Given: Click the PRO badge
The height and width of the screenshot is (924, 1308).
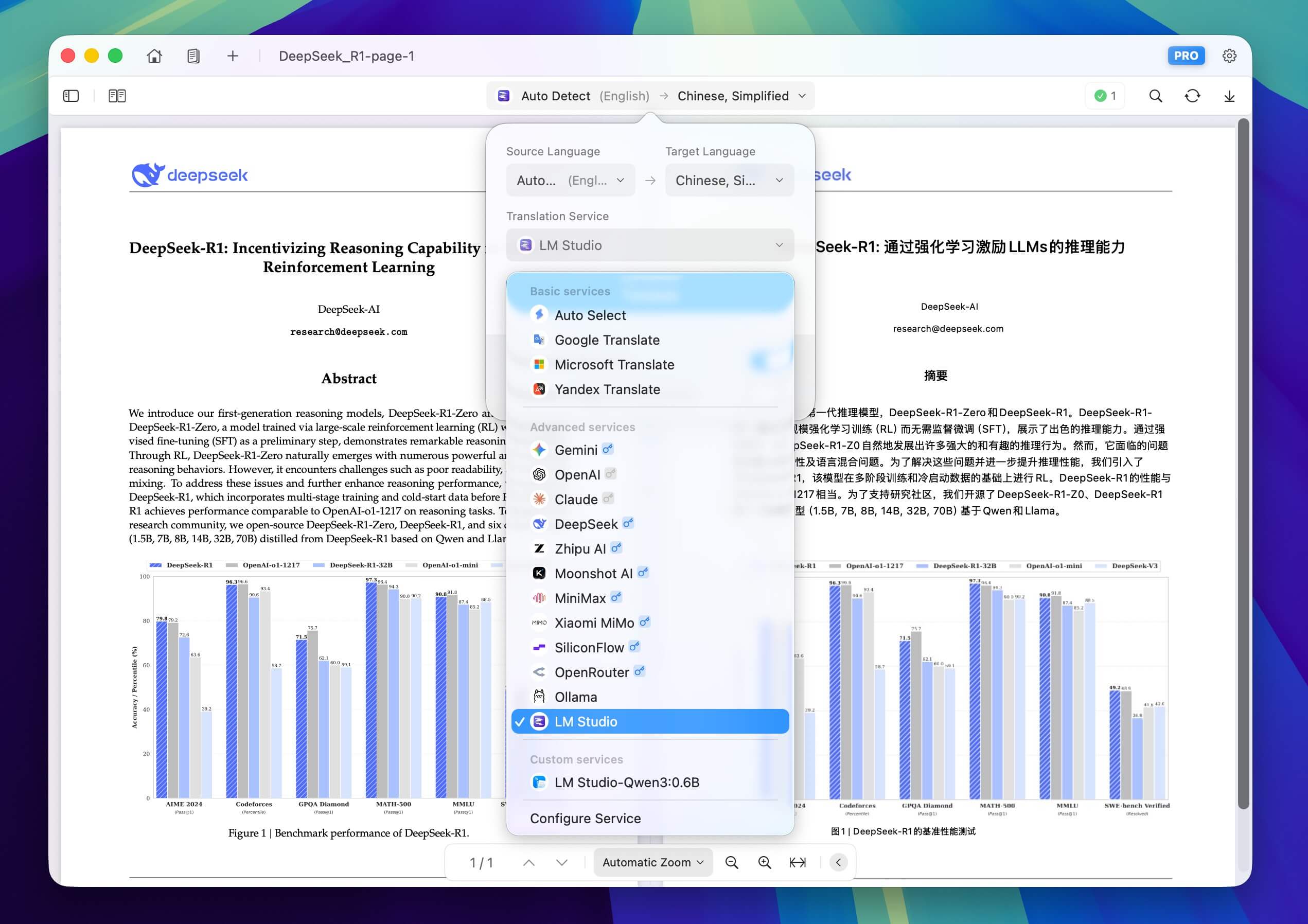Looking at the screenshot, I should (1186, 56).
